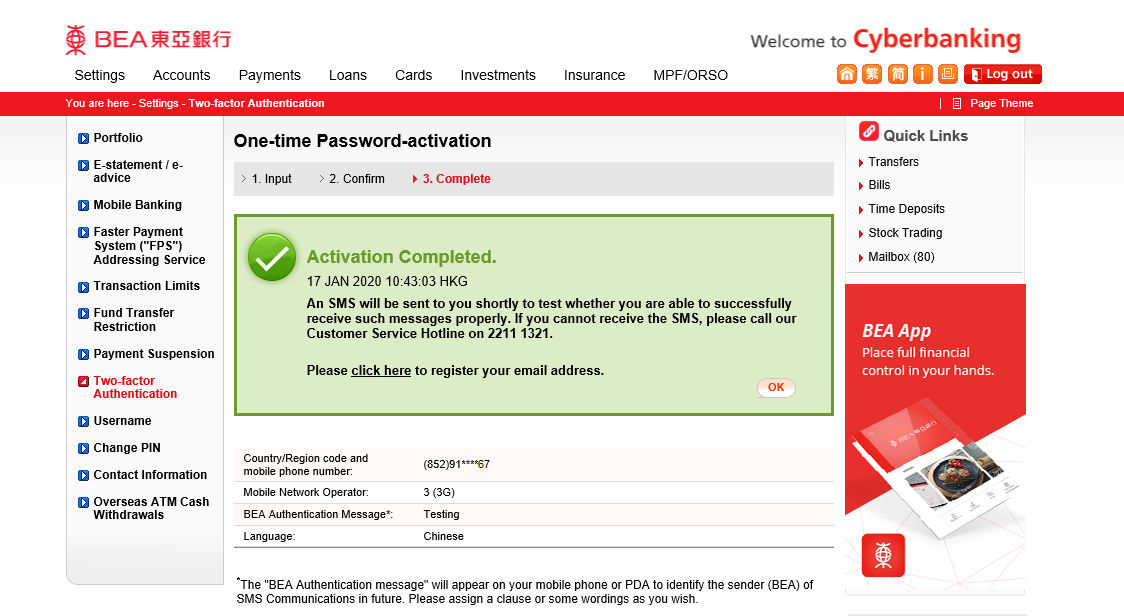Image resolution: width=1124 pixels, height=616 pixels.
Task: Select Transaction Limits in sidebar
Action: point(146,285)
